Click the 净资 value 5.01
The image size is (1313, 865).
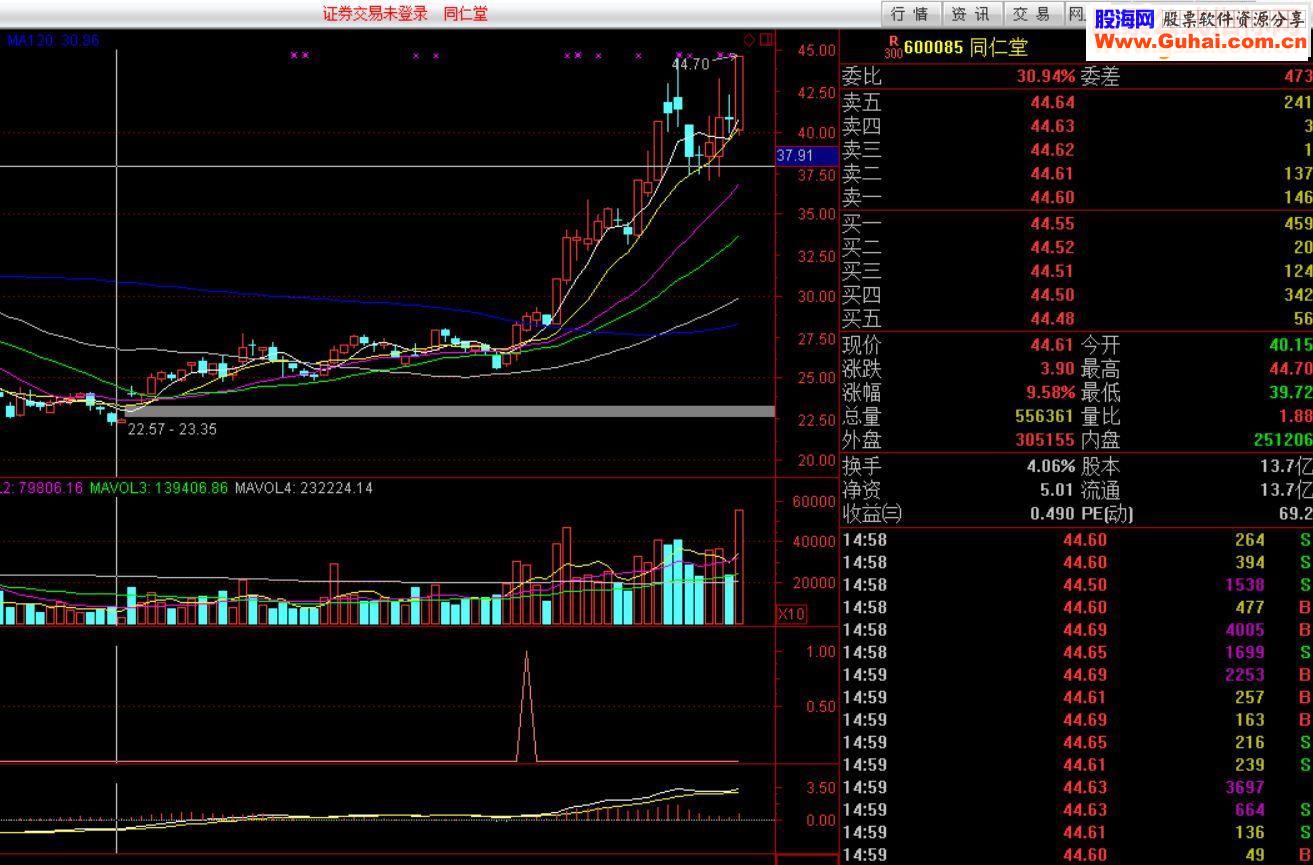pyautogui.click(x=1057, y=490)
